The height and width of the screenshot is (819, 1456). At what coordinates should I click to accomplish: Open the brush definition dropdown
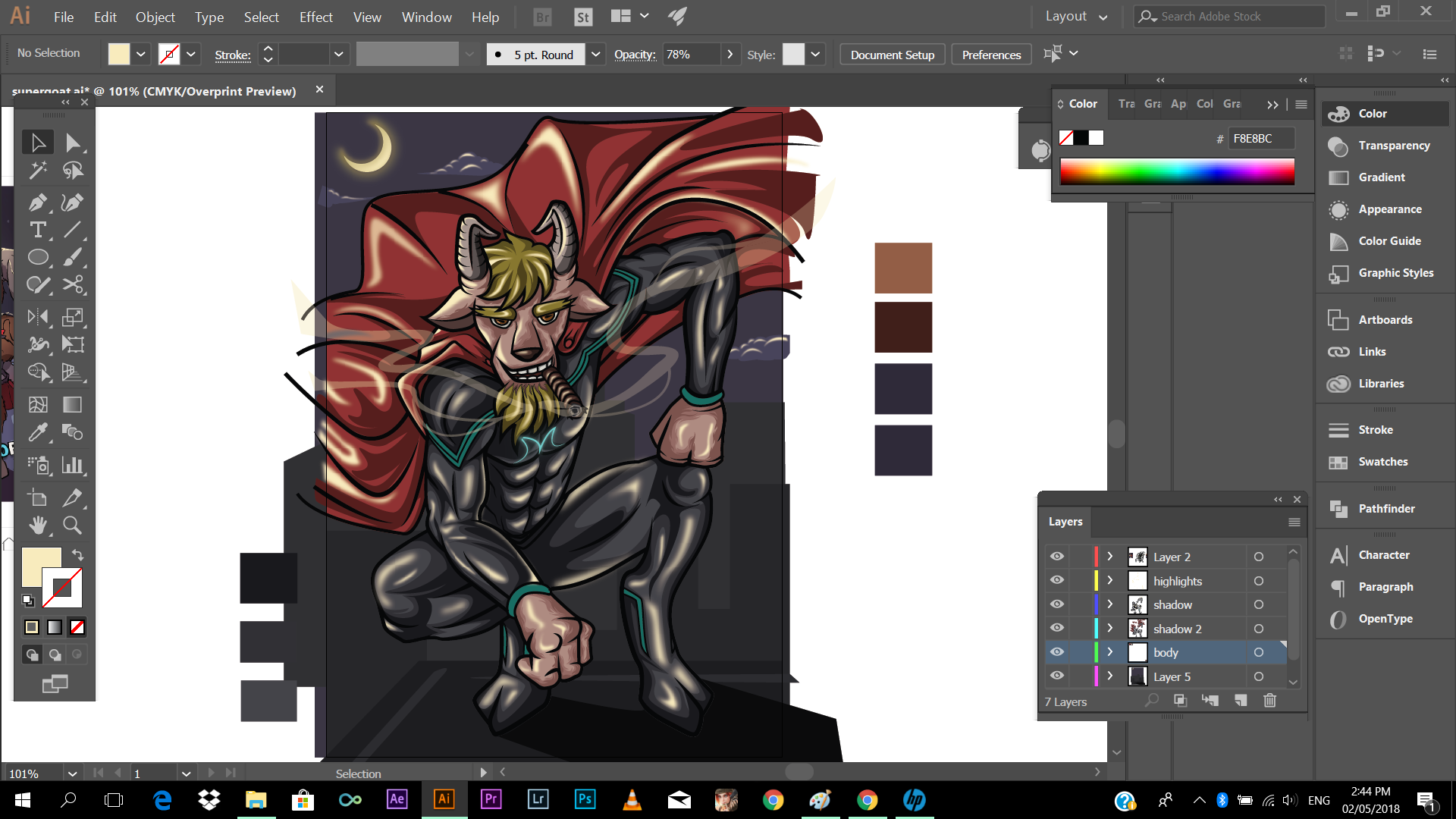point(596,55)
